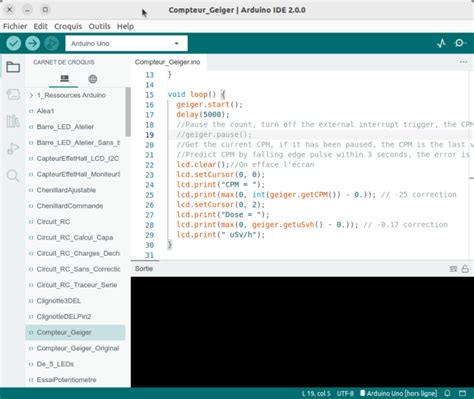Open the Circuit_RC_Calcul_Capa sketch
Image resolution: width=474 pixels, height=399 pixels.
tap(75, 238)
